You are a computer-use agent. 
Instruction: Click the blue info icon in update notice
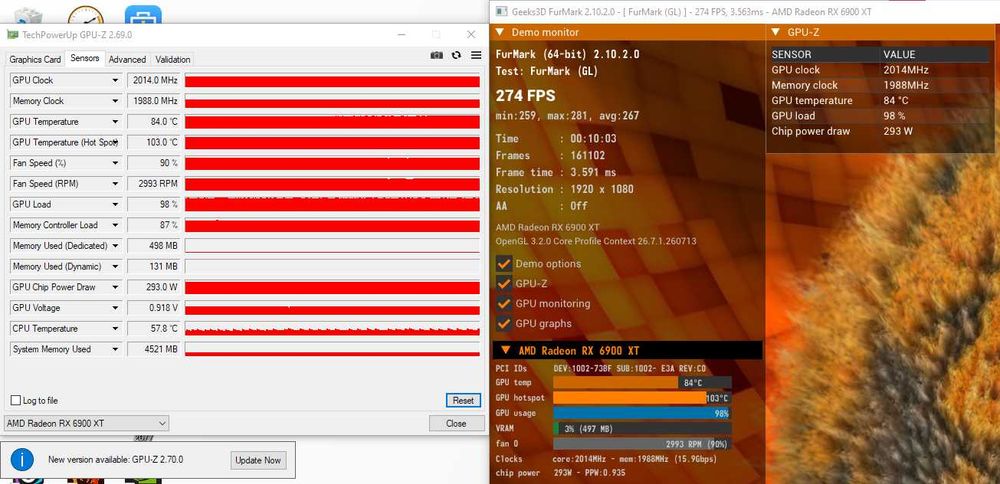click(x=22, y=459)
